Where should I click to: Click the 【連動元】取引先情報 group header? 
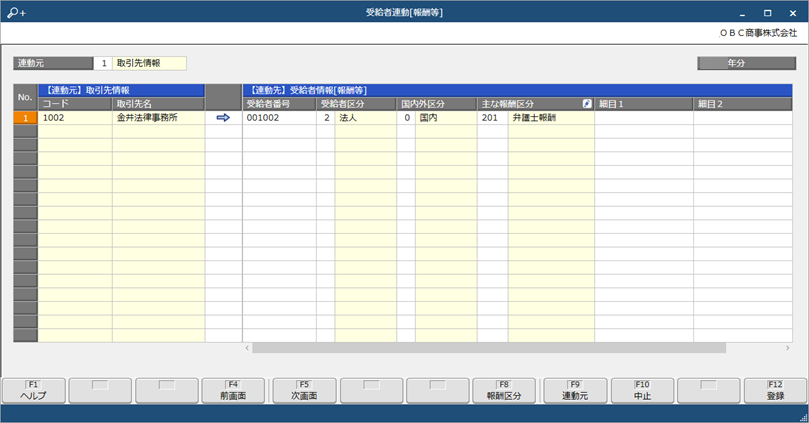pos(121,90)
